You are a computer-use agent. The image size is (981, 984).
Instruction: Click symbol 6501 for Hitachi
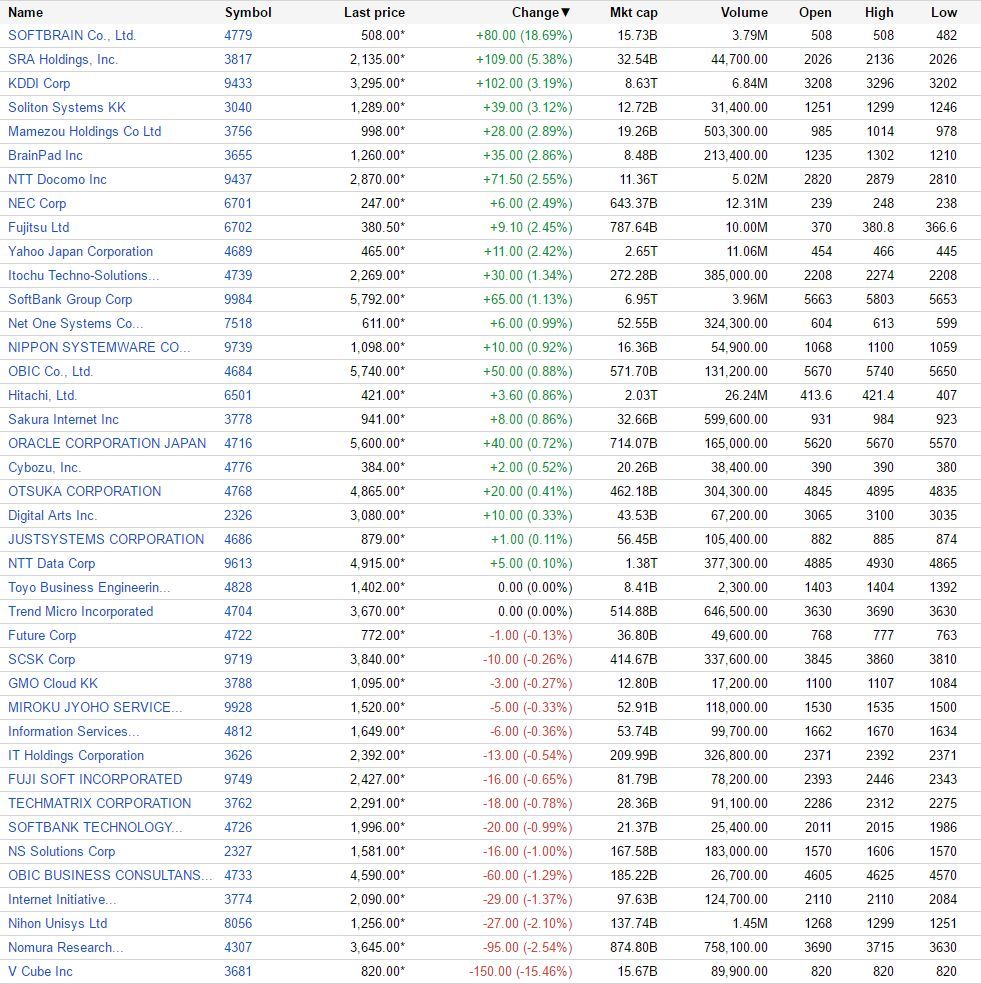tap(238, 396)
